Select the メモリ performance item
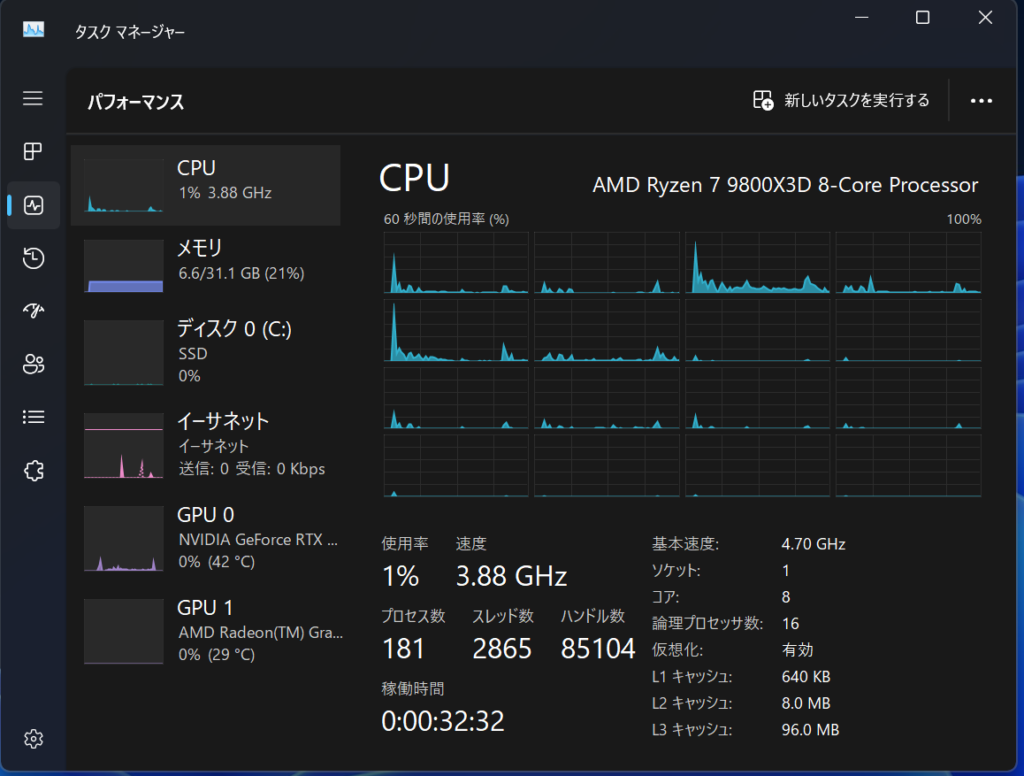 [x=206, y=265]
